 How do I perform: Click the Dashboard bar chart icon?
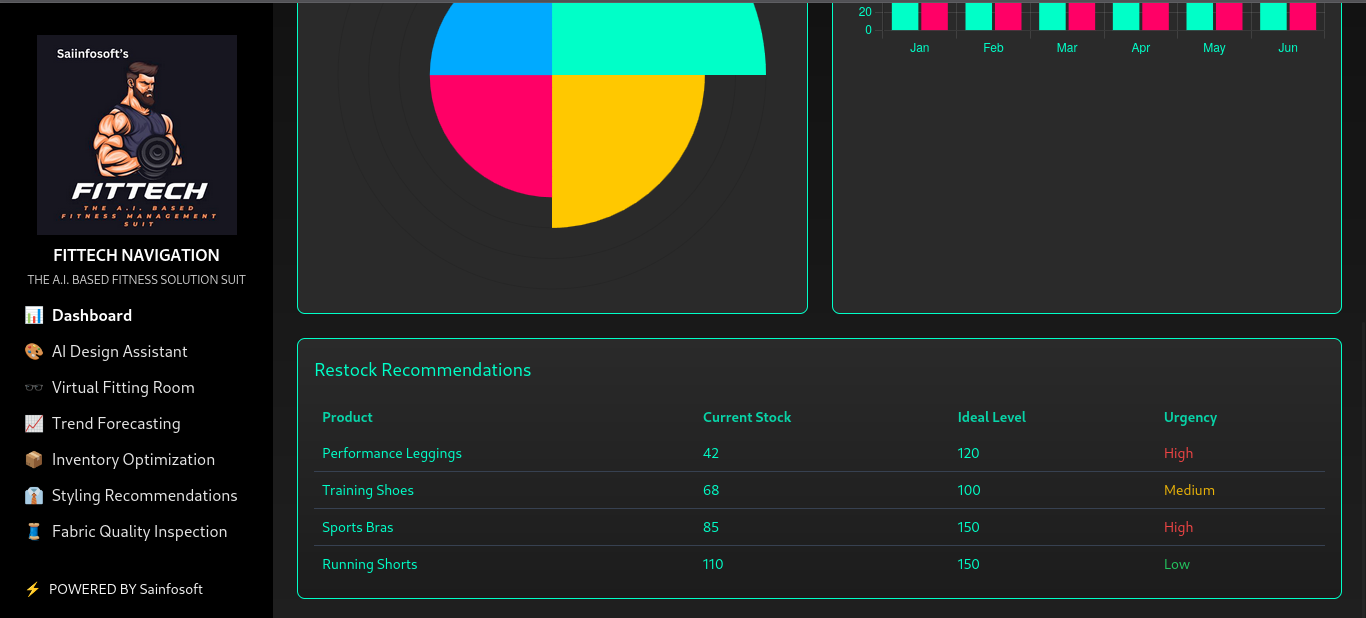pyautogui.click(x=34, y=316)
